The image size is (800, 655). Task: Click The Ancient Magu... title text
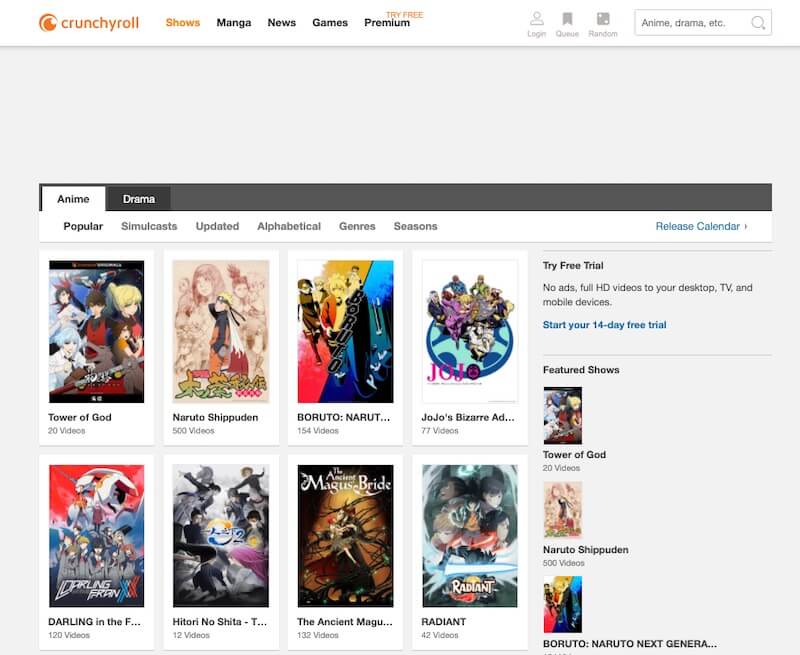coord(345,622)
